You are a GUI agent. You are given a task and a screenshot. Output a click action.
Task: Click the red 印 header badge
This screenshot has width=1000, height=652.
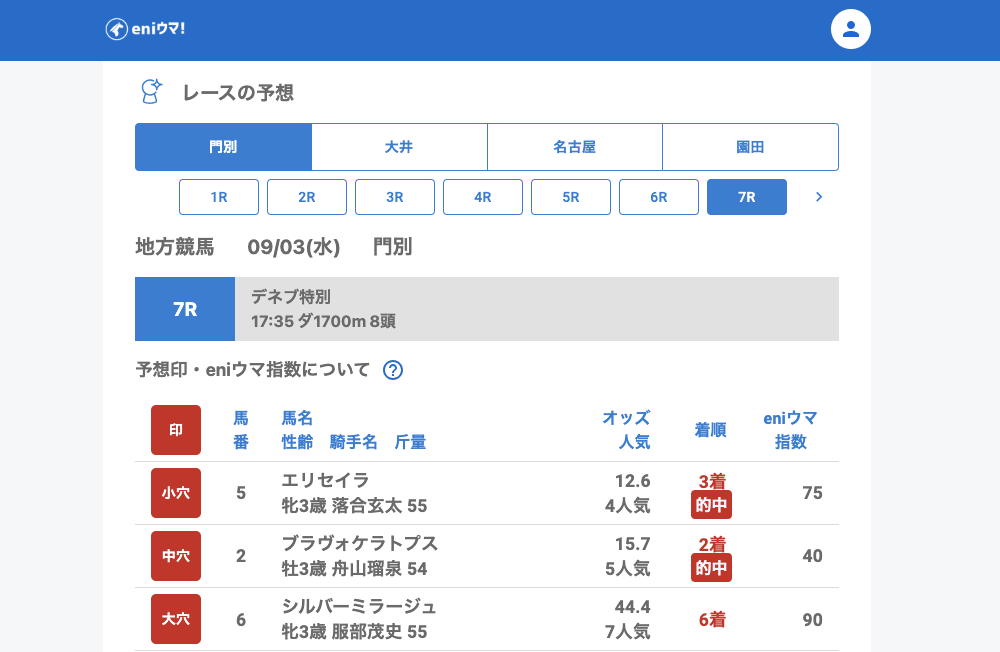(x=176, y=430)
